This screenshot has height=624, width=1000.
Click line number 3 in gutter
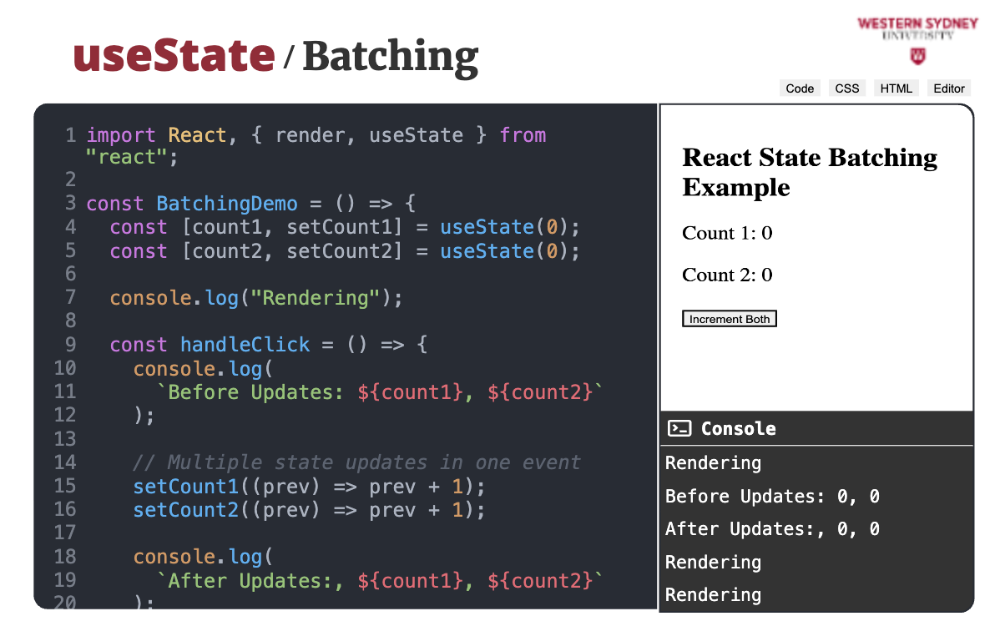[70, 204]
